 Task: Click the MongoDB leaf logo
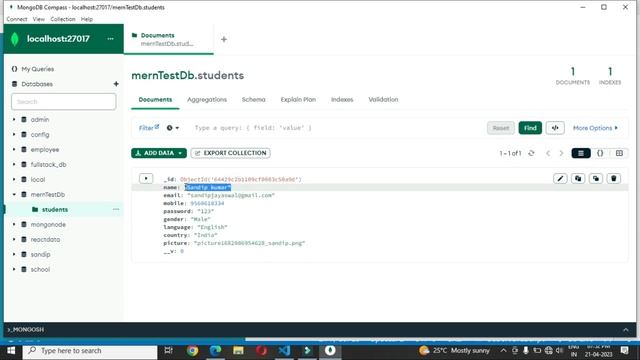point(15,39)
